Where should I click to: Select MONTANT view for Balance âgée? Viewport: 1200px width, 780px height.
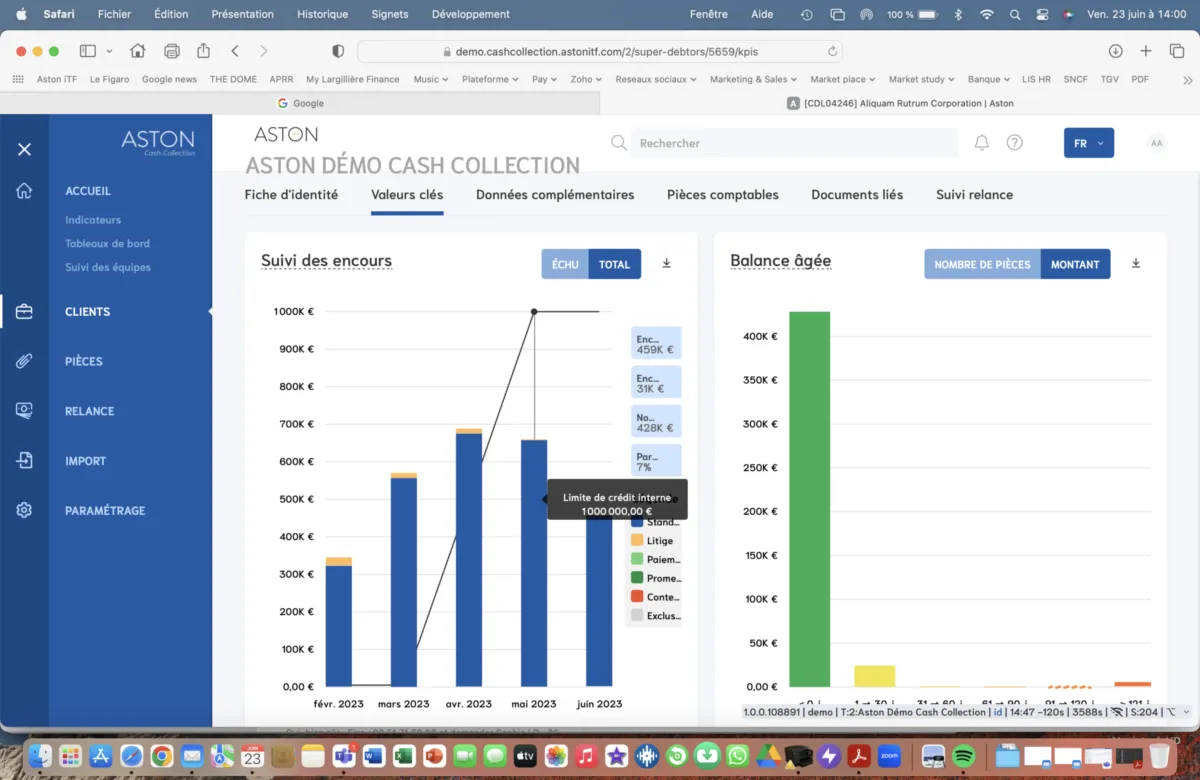[x=1075, y=264]
